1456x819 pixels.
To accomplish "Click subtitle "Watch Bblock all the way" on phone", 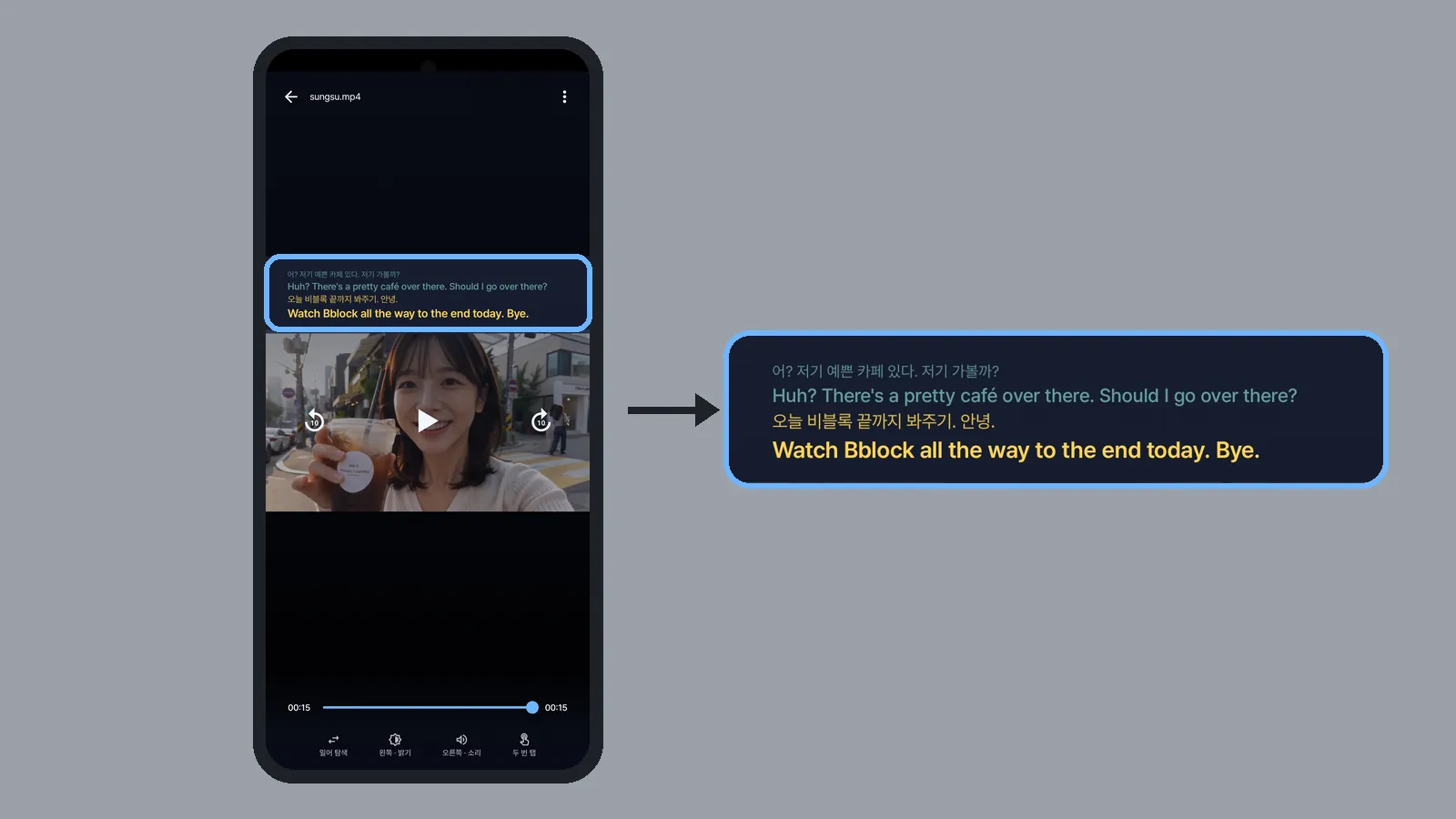I will 351,314.
